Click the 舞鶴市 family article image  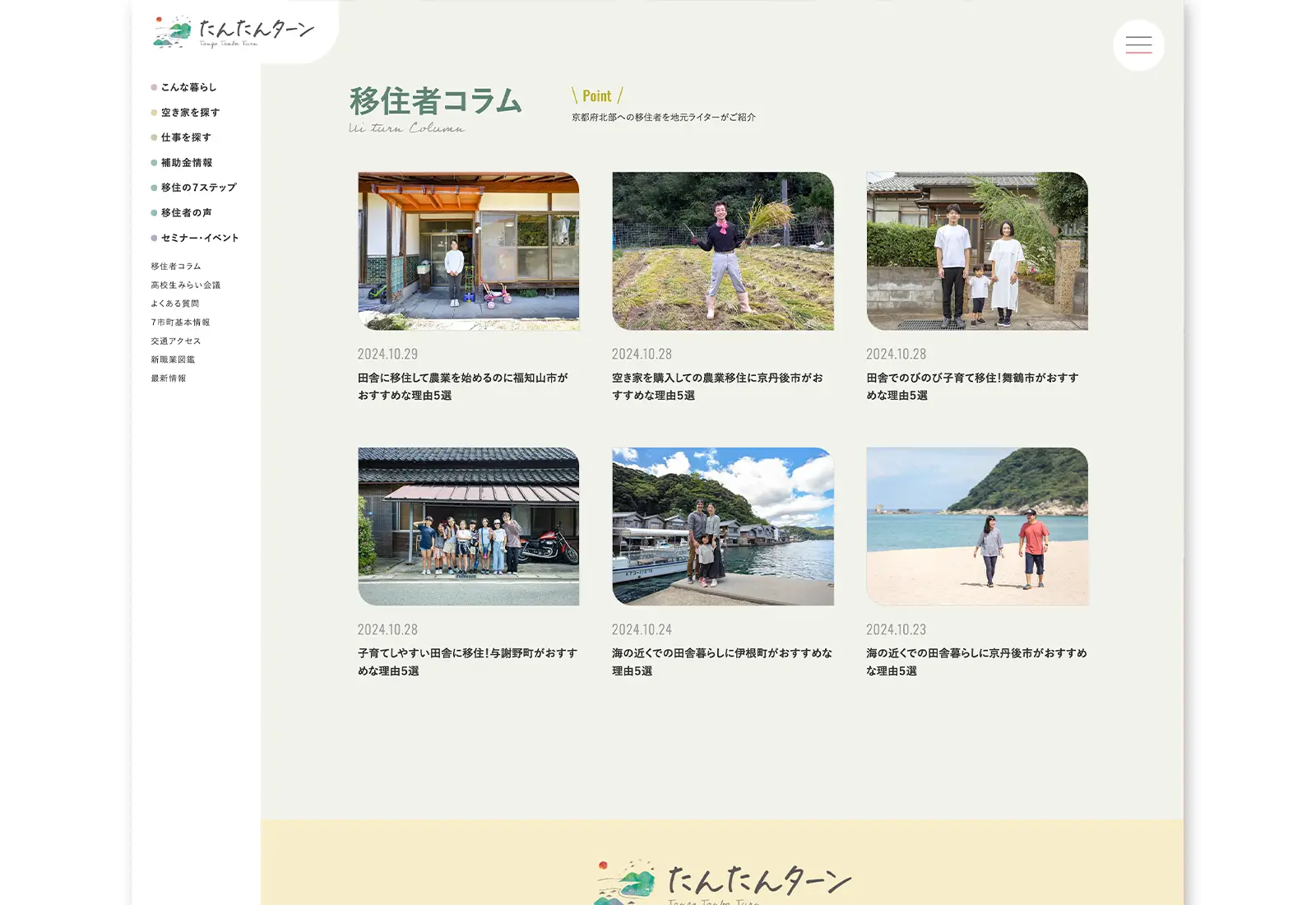point(976,251)
